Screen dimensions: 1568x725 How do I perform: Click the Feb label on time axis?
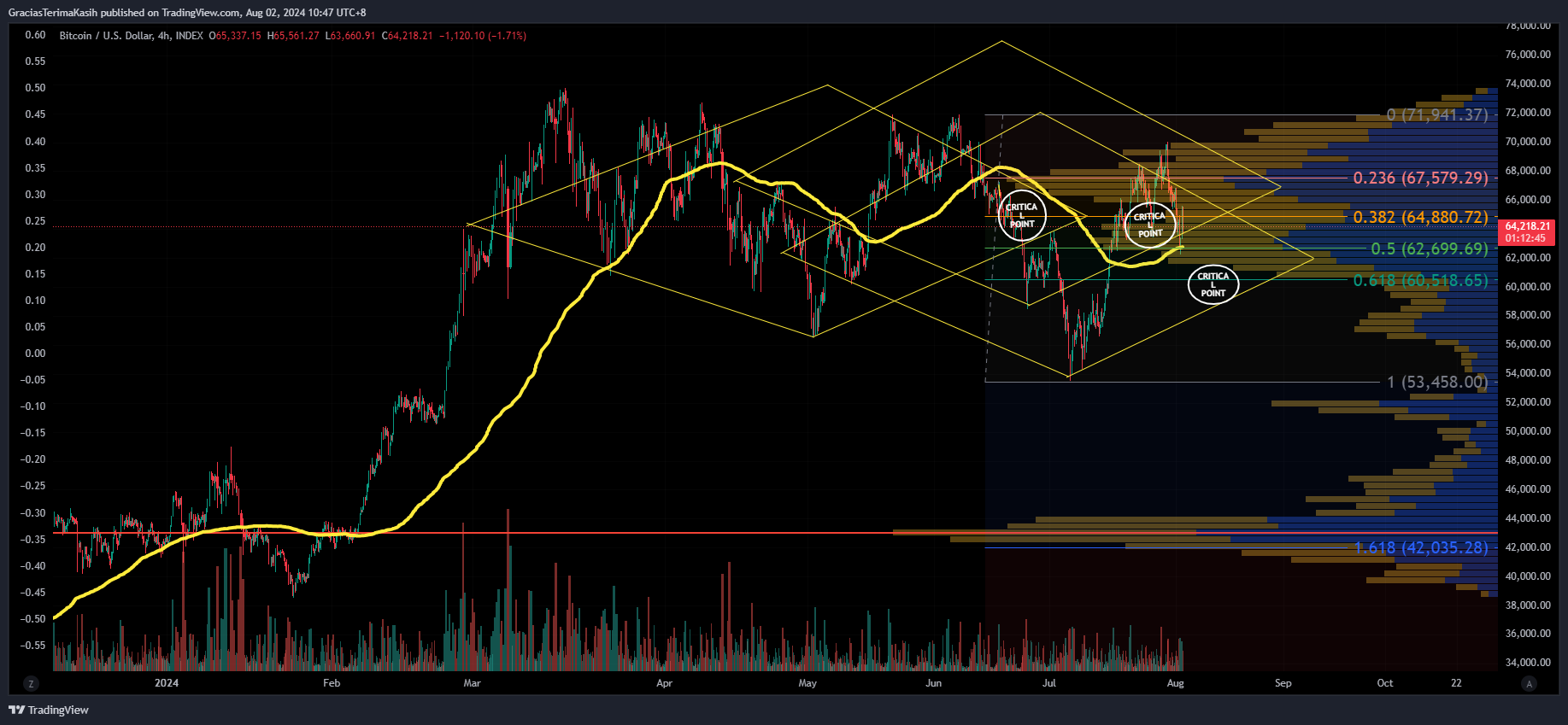[x=332, y=683]
